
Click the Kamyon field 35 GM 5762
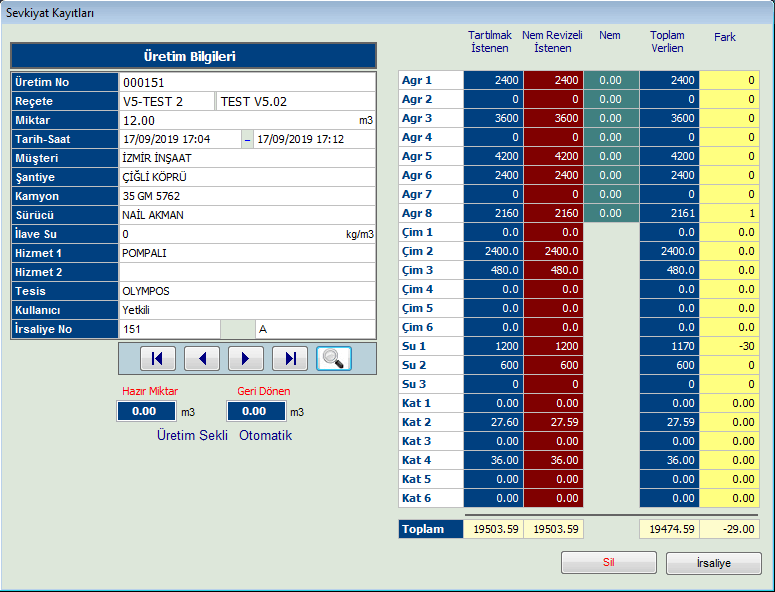247,196
